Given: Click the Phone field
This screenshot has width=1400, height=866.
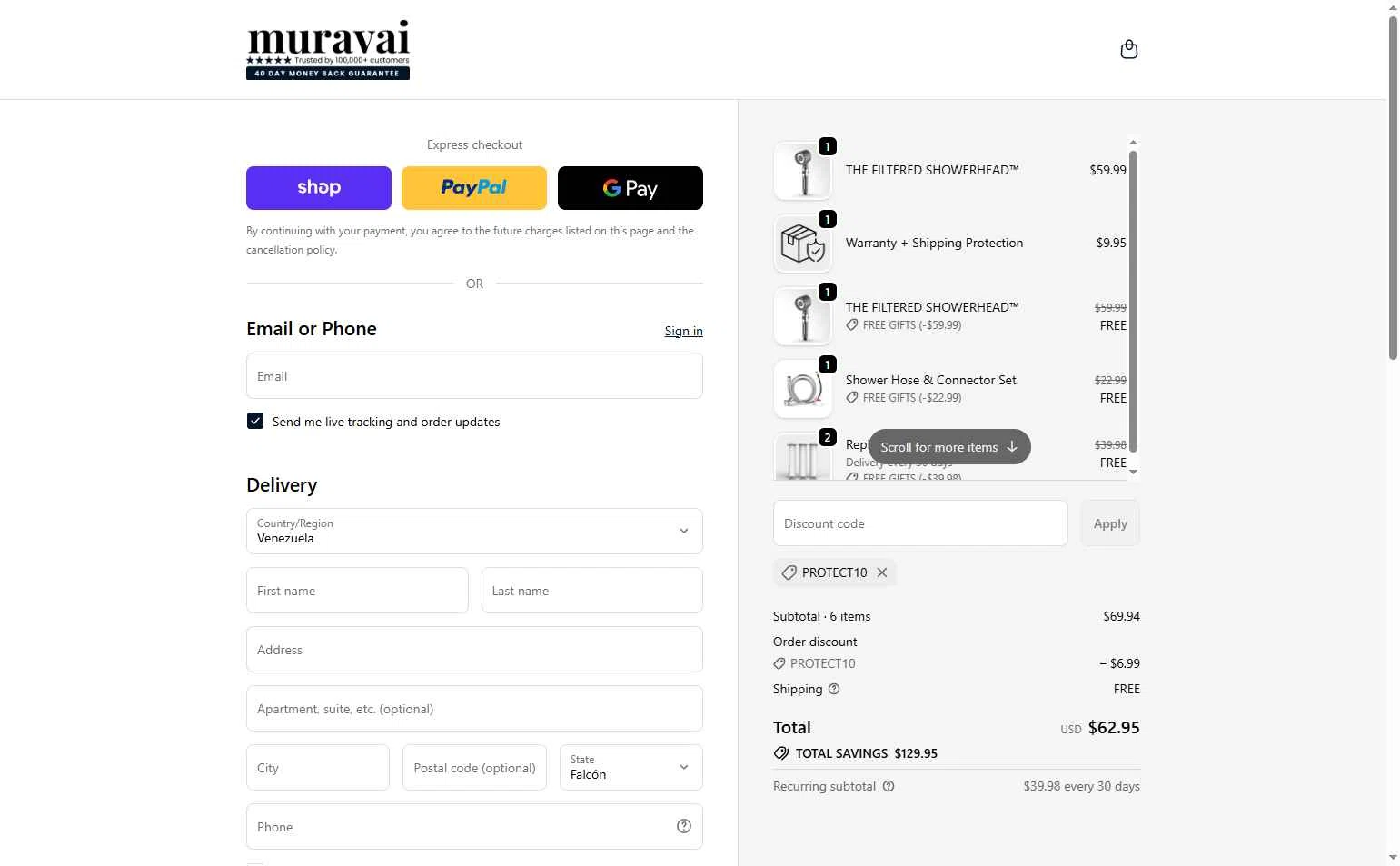Looking at the screenshot, I should click(x=474, y=827).
